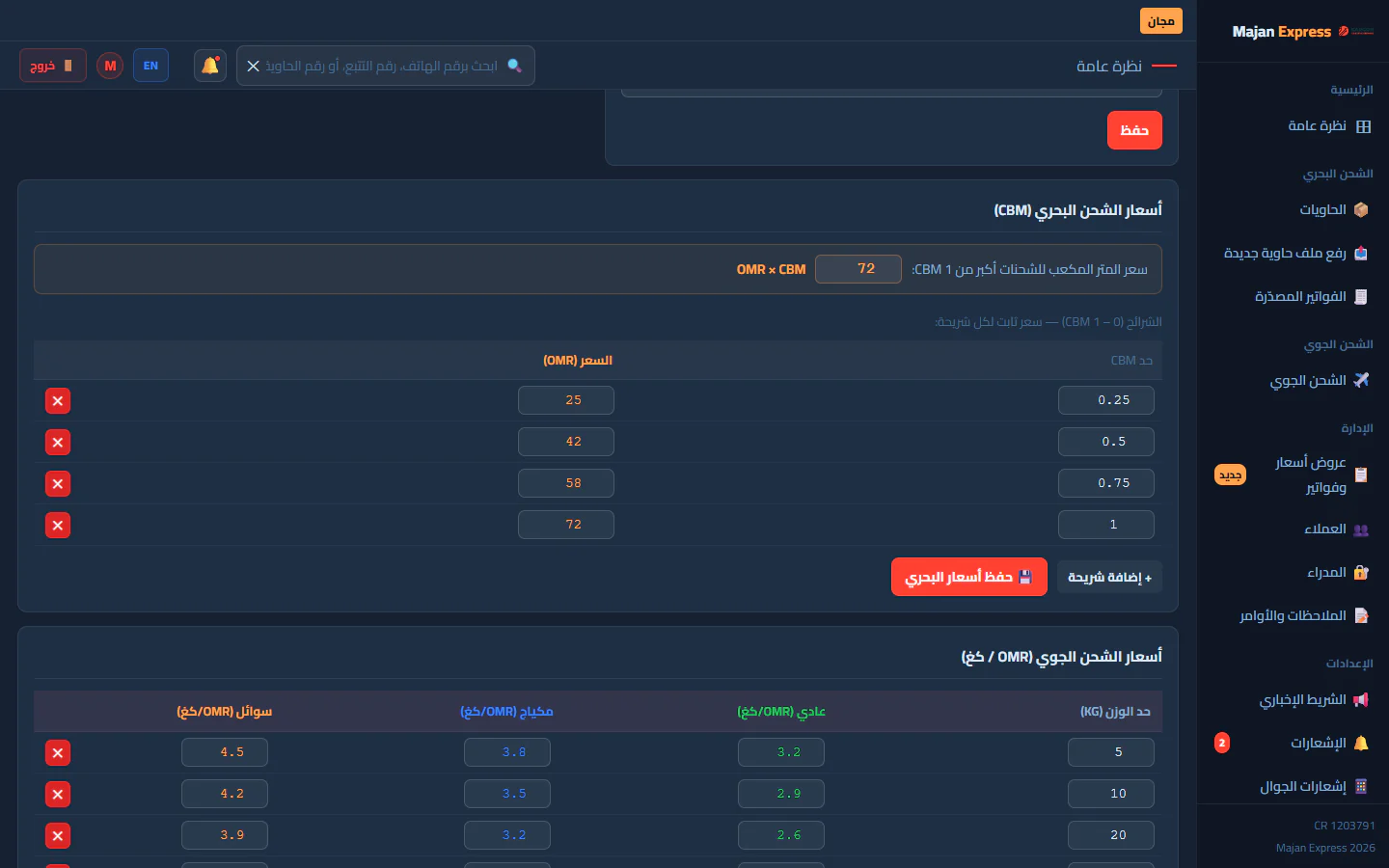Edit the CBM limit field showing 0.75
The image size is (1389, 868).
[x=1106, y=483]
